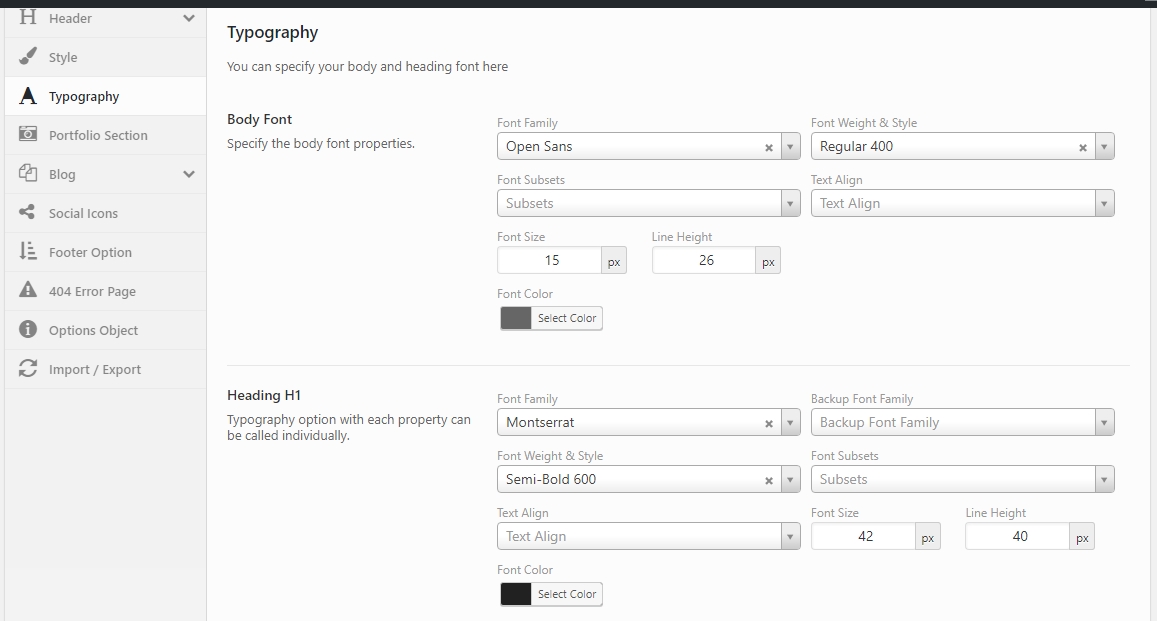Open the Heading H1 Font Subsets dropdown
Screen dimensions: 1157x621
coord(962,479)
